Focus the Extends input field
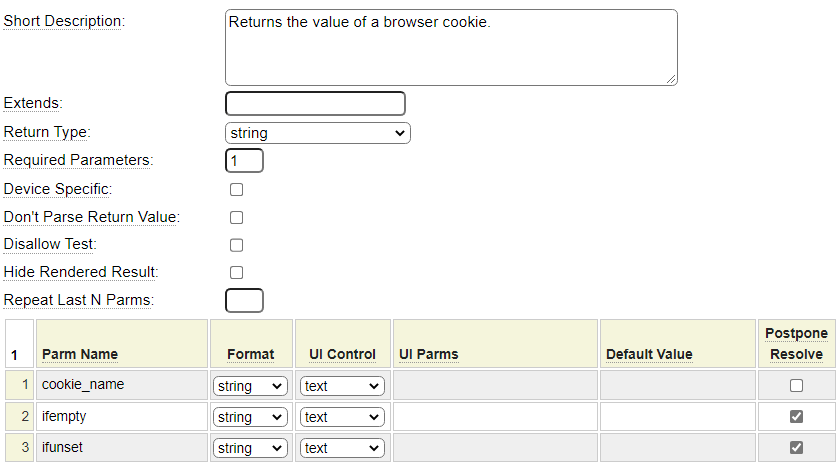 pos(315,104)
